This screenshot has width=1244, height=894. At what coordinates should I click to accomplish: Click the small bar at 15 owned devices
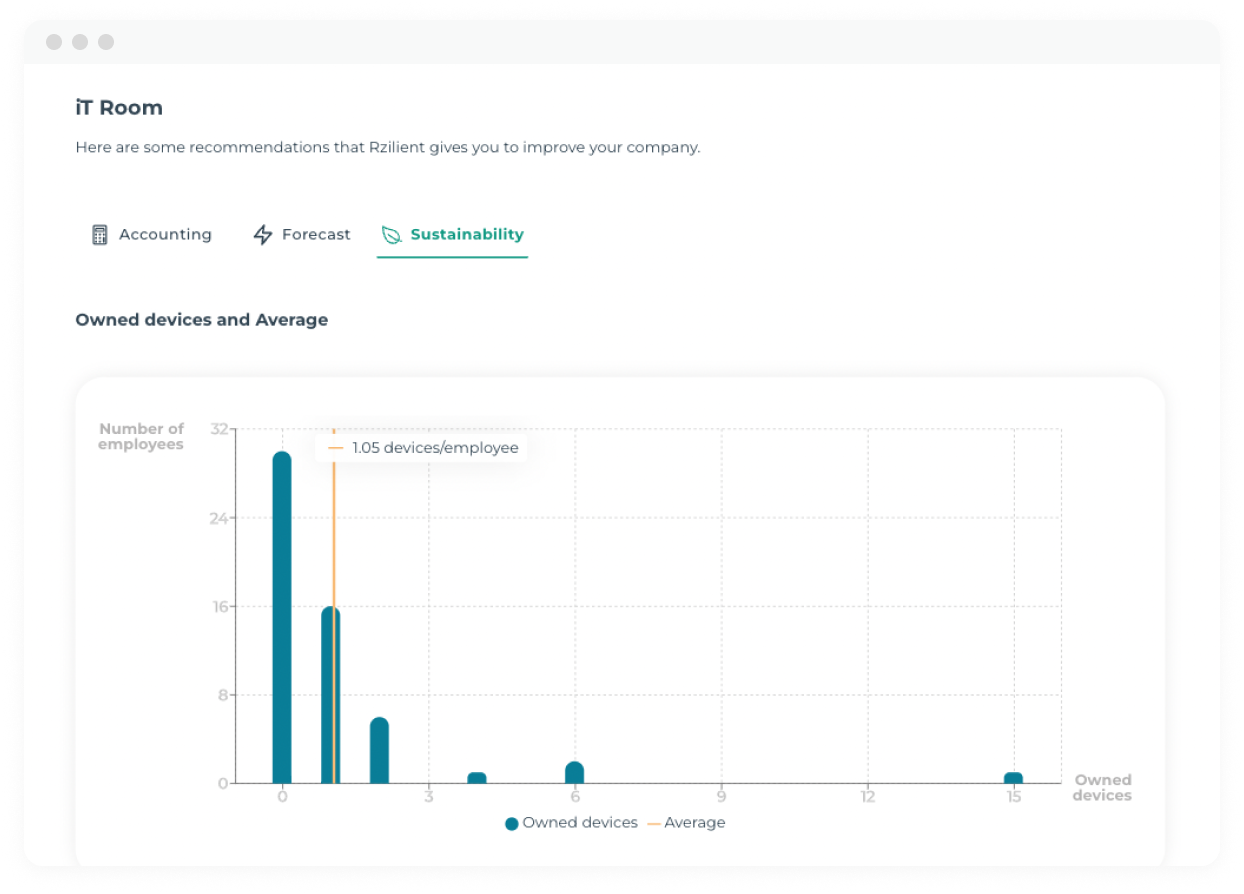(x=1014, y=775)
